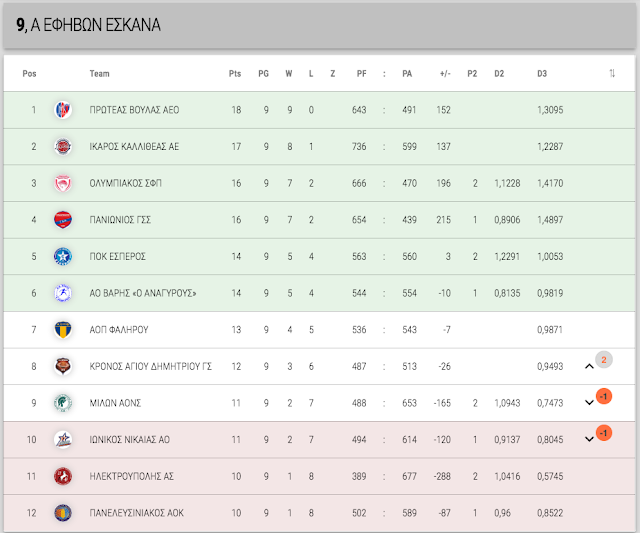Click the ΗΛΕΚΤΡΟΥΠΟΛΗΣ ΑΣ red logo

coord(63,476)
